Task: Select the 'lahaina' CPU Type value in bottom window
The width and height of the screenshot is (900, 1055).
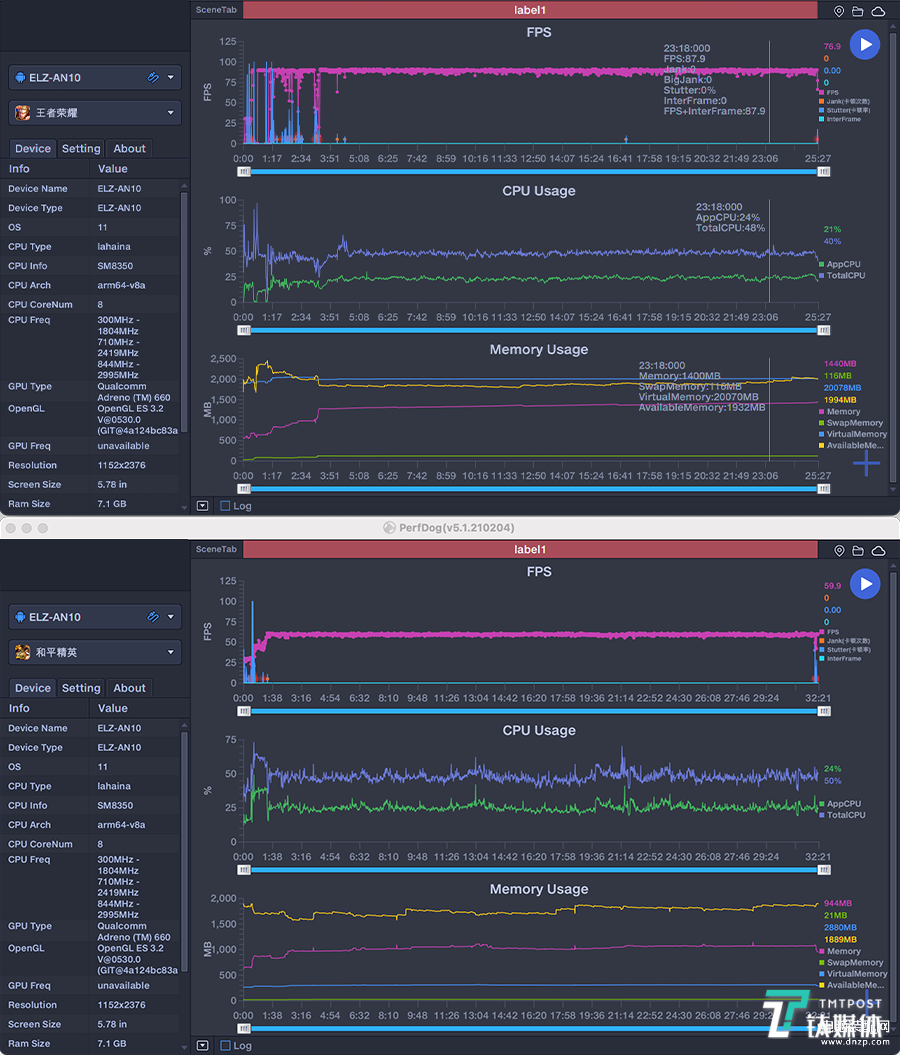Action: 114,786
